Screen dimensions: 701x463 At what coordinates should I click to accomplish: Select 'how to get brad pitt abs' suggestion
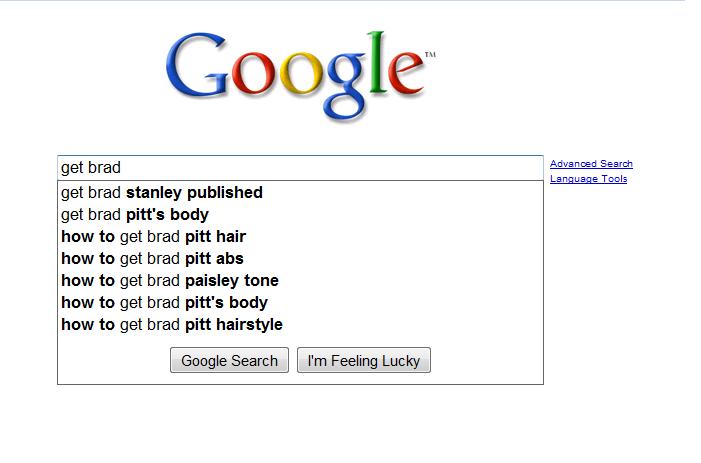tap(152, 258)
